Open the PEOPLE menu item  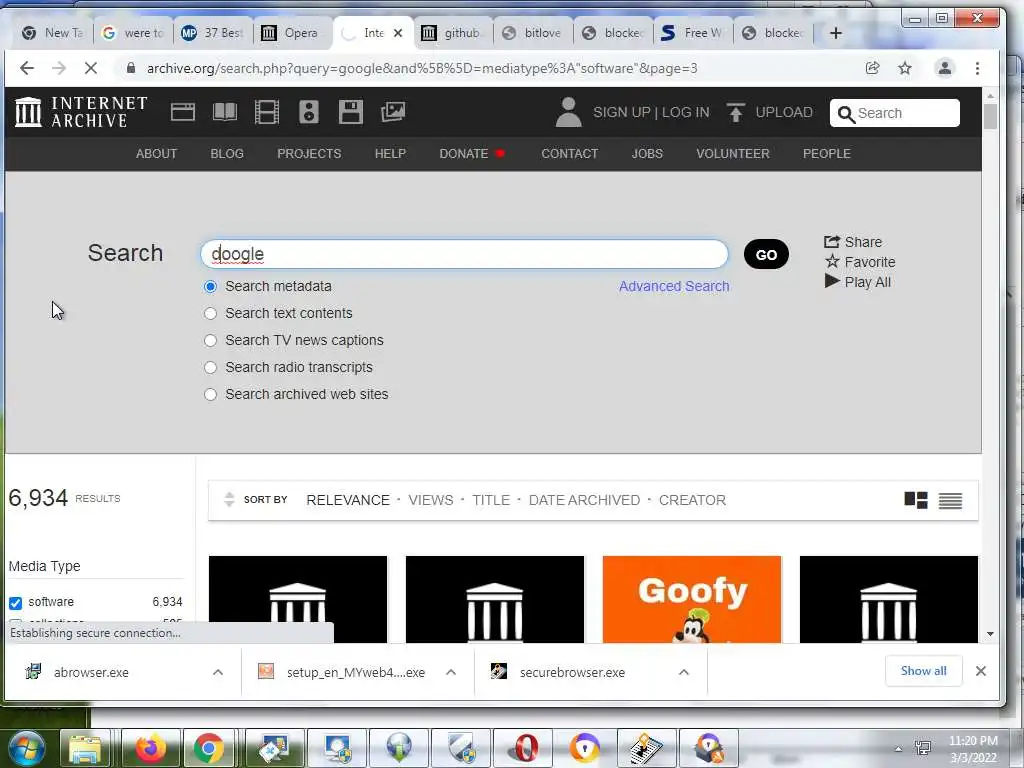pyautogui.click(x=826, y=153)
